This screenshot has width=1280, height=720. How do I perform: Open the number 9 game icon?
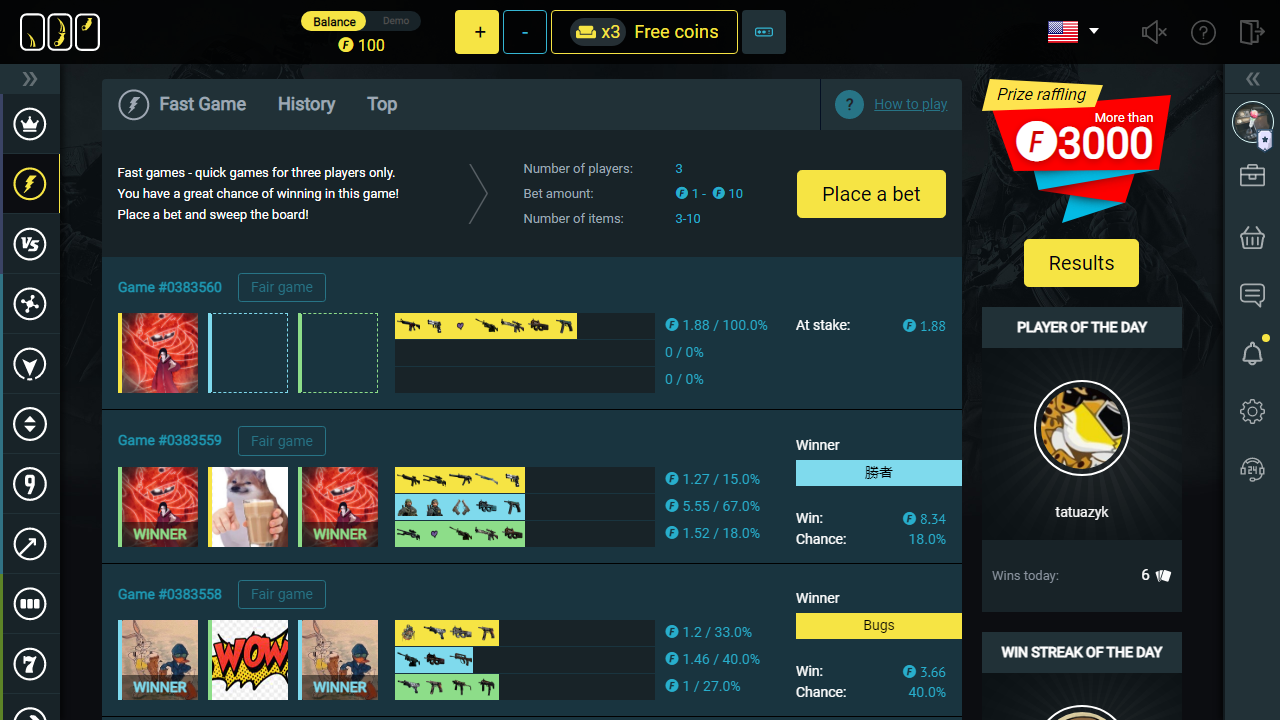tap(30, 484)
